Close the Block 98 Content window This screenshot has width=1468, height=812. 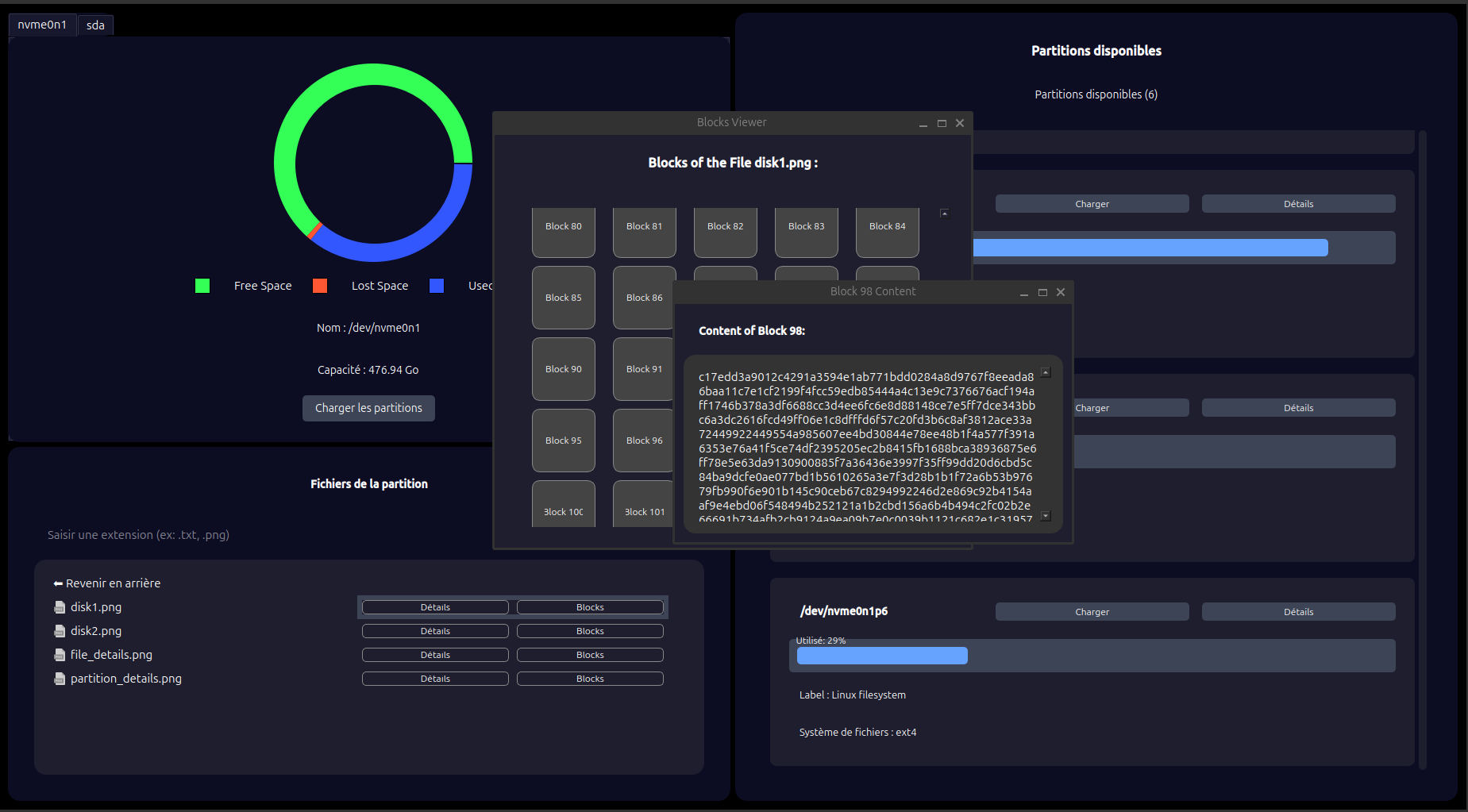1061,292
